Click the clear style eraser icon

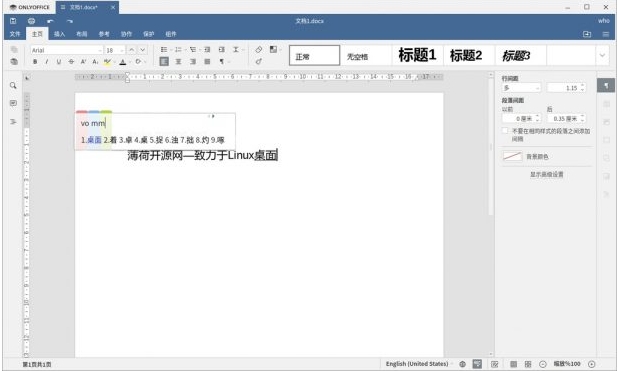click(x=259, y=50)
